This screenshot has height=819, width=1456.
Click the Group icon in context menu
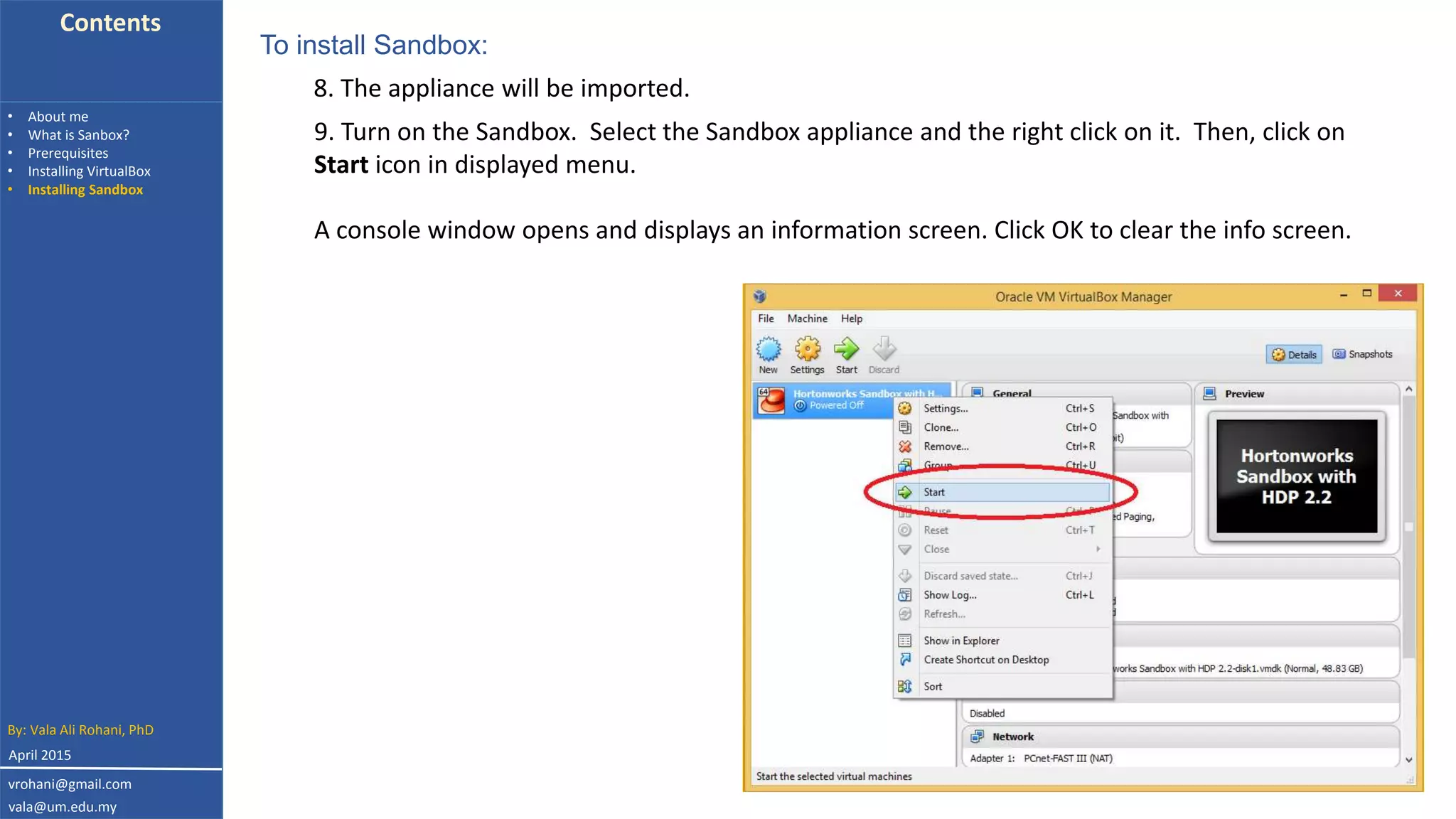tap(904, 466)
